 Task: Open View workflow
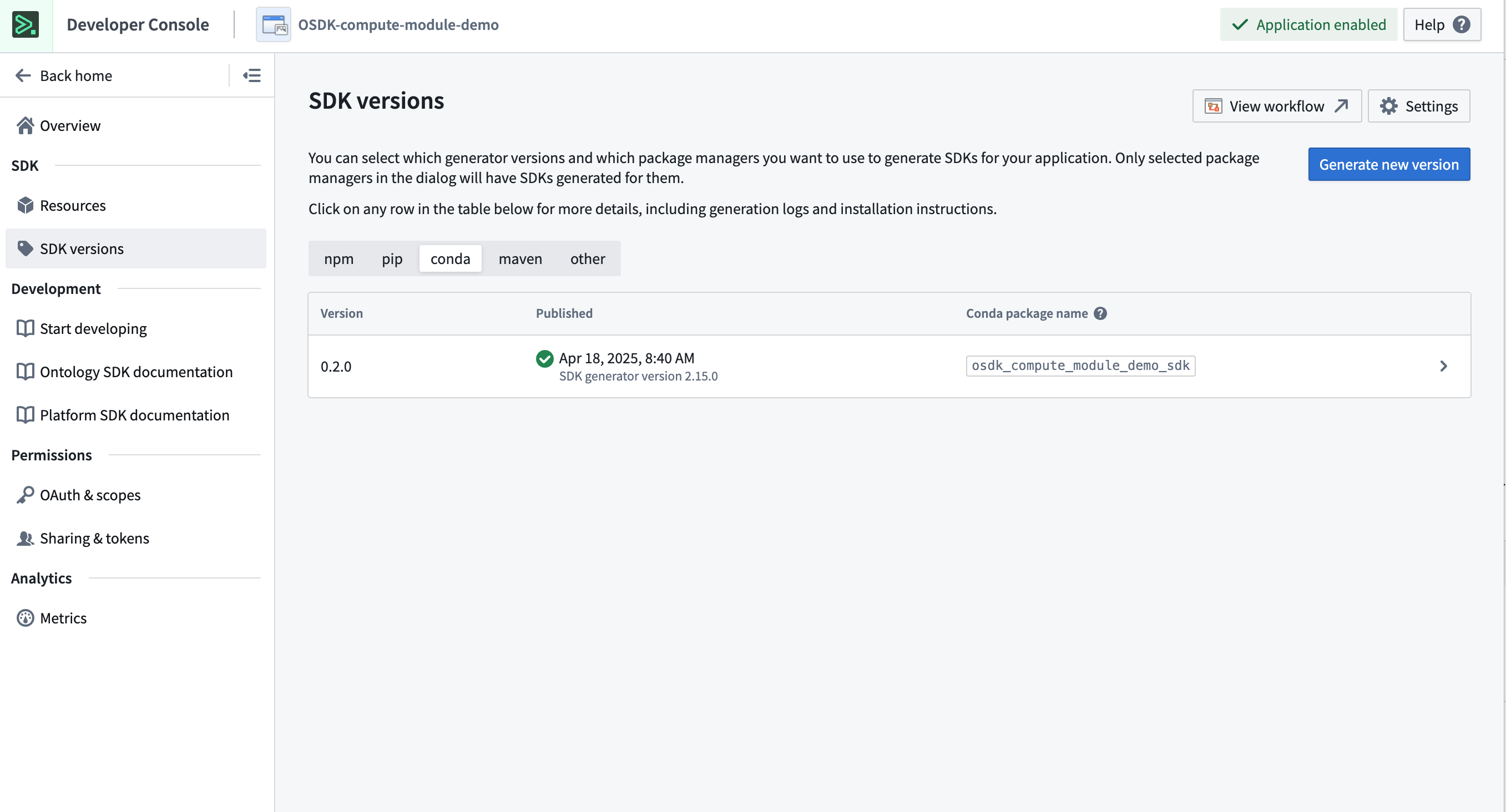tap(1276, 106)
